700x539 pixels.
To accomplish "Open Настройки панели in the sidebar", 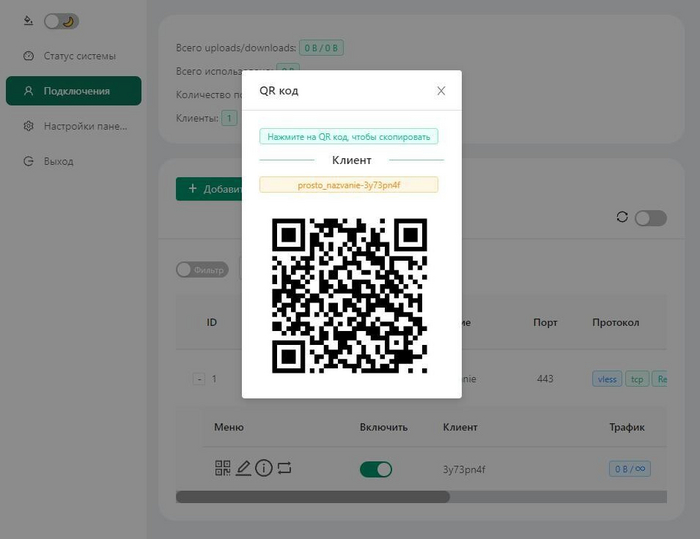I will 74,126.
